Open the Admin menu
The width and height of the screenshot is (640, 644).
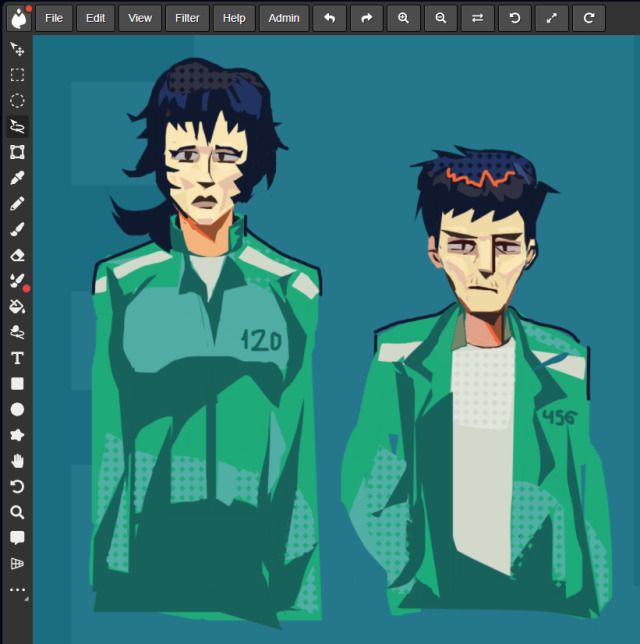point(284,18)
